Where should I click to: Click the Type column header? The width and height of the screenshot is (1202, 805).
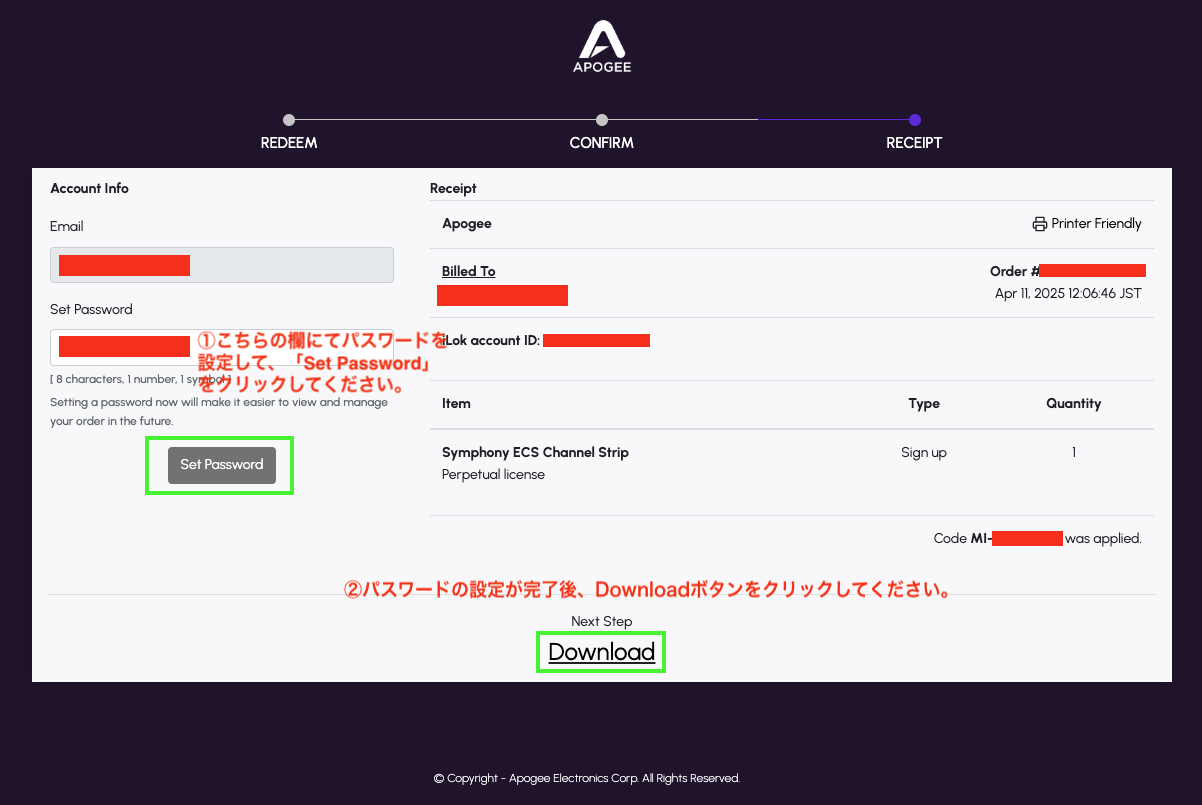[x=924, y=403]
